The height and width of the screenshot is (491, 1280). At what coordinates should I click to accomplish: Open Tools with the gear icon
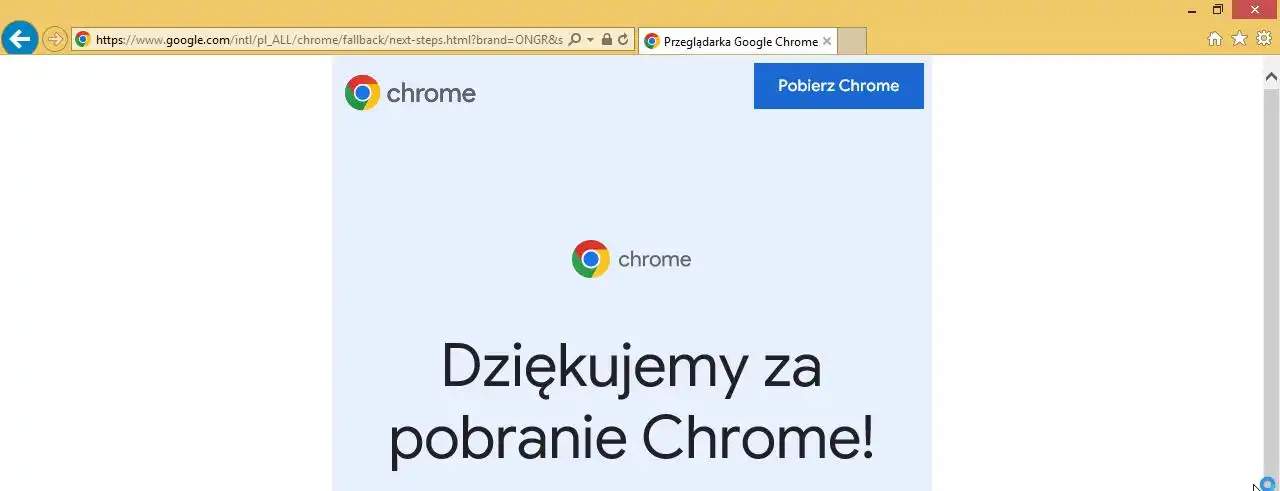(1264, 39)
